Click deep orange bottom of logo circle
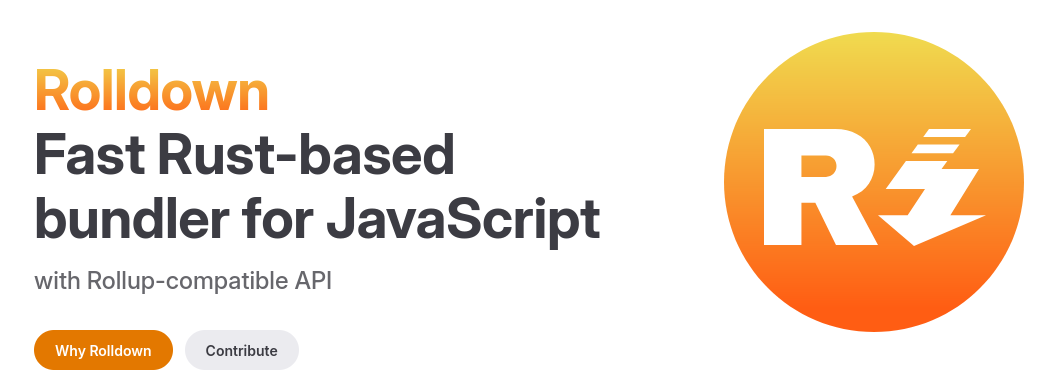This screenshot has width=1045, height=384. pos(874,307)
